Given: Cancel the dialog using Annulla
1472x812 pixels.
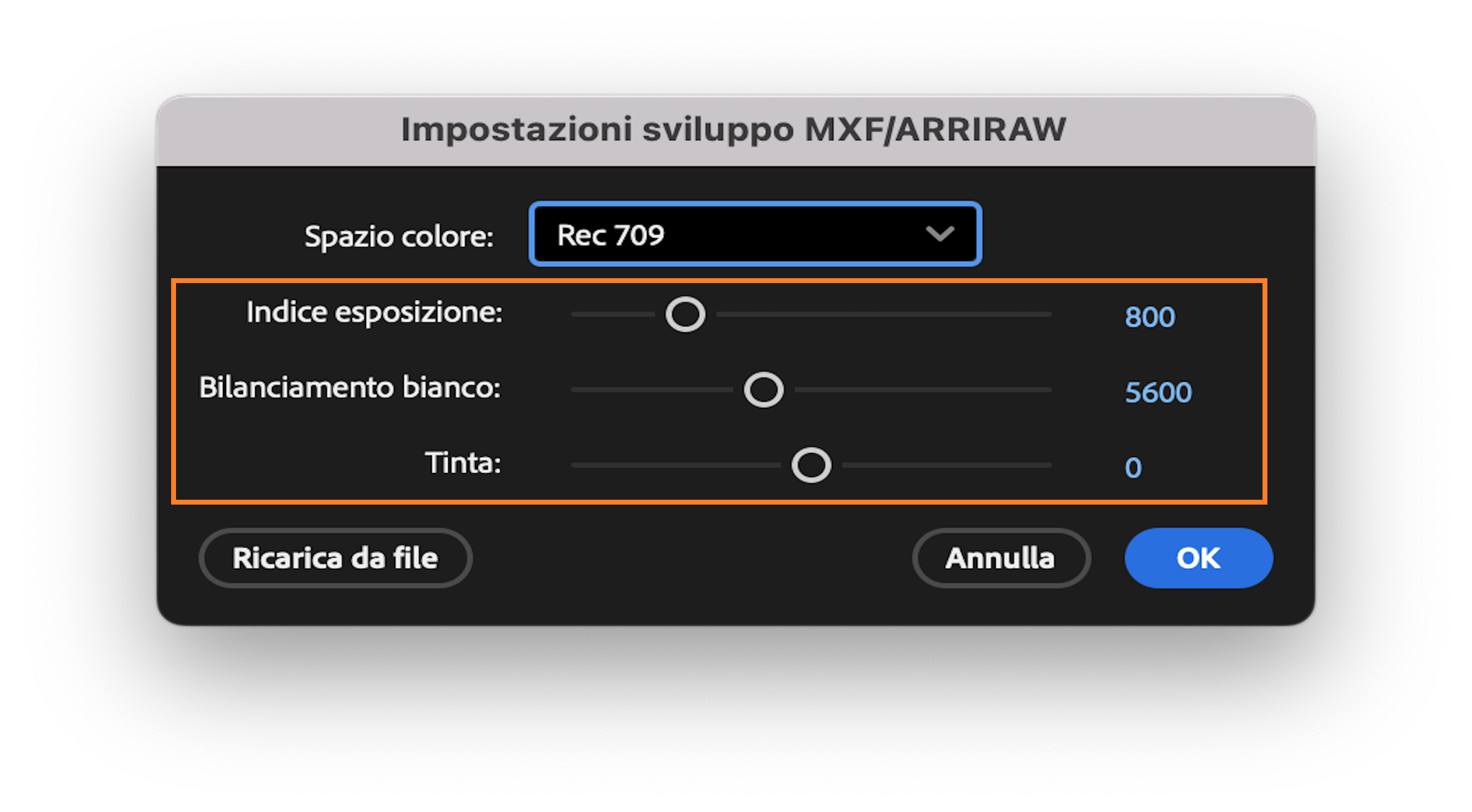Looking at the screenshot, I should coord(1001,558).
